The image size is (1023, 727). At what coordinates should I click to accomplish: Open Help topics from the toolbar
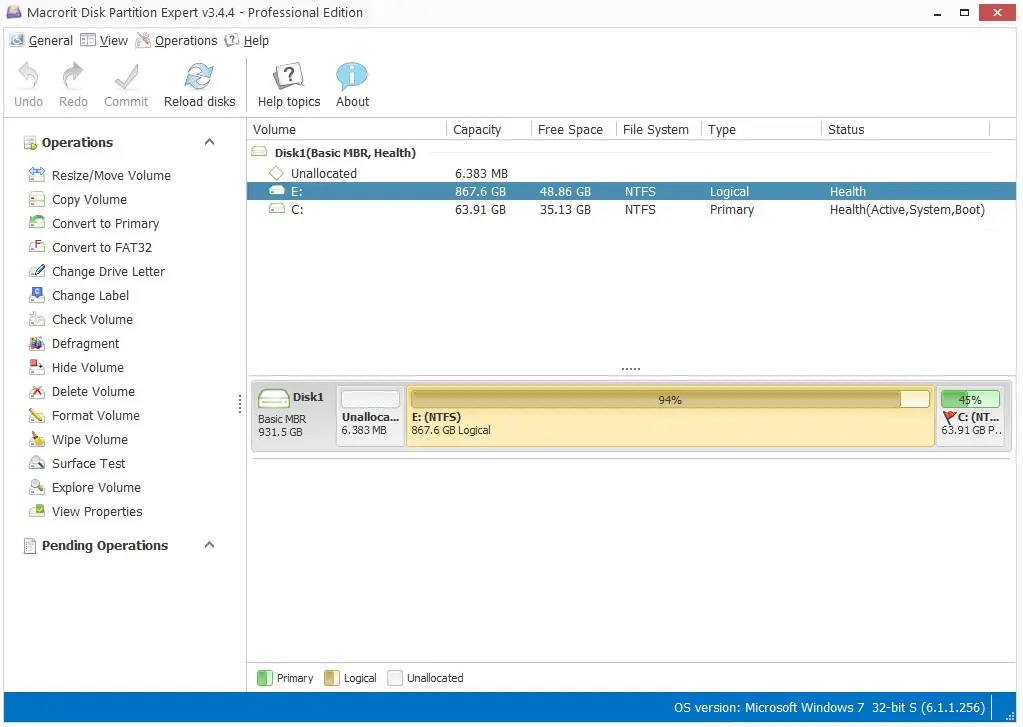288,76
